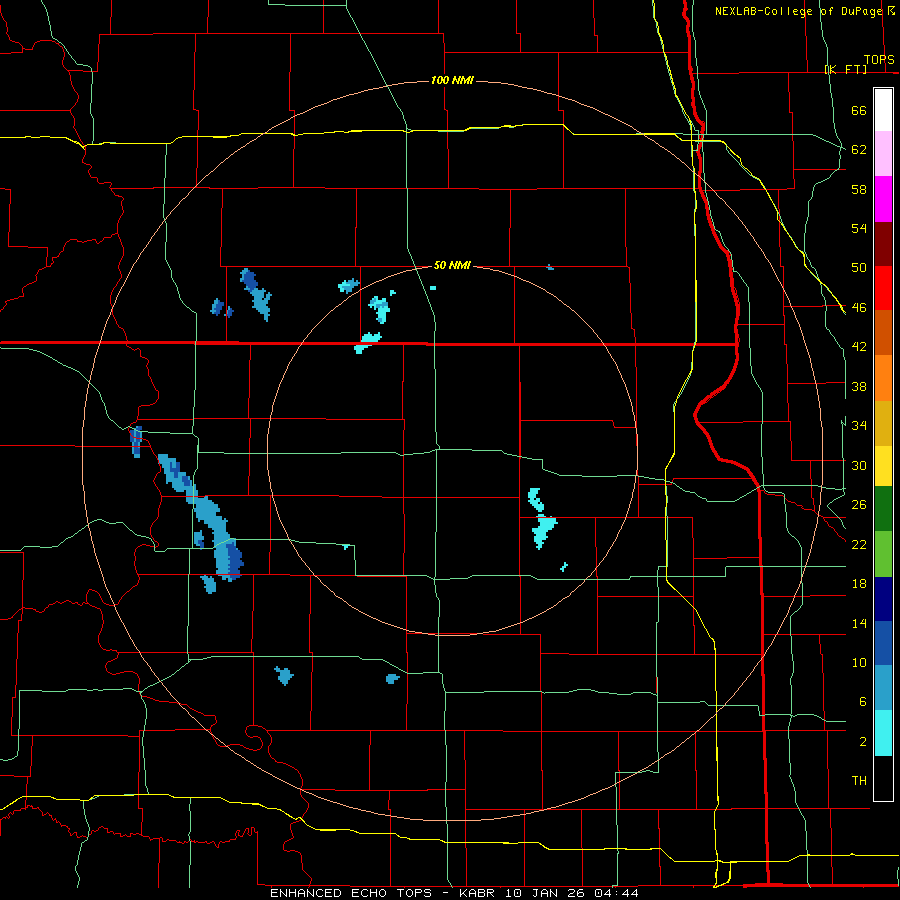Click the 10 legend value
This screenshot has width=900, height=900.
point(859,662)
